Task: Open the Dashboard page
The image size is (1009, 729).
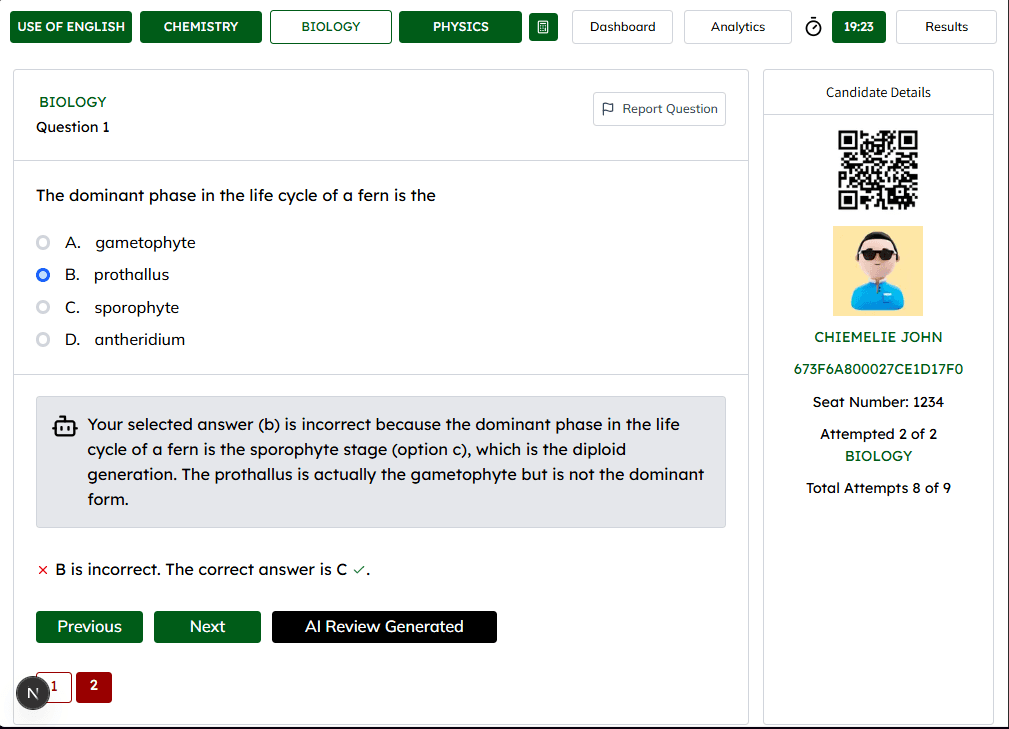Action: tap(622, 27)
